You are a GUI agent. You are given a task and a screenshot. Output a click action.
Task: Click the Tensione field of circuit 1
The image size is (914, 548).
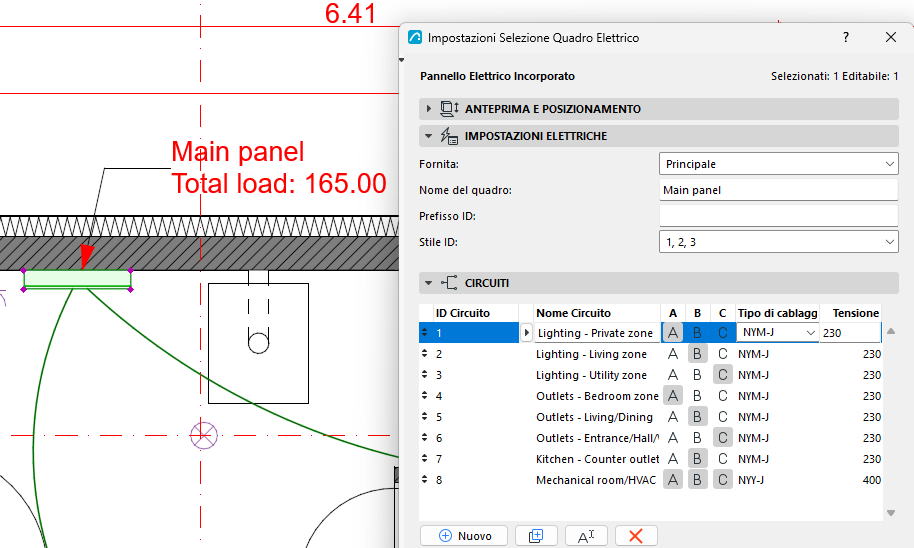pyautogui.click(x=850, y=333)
